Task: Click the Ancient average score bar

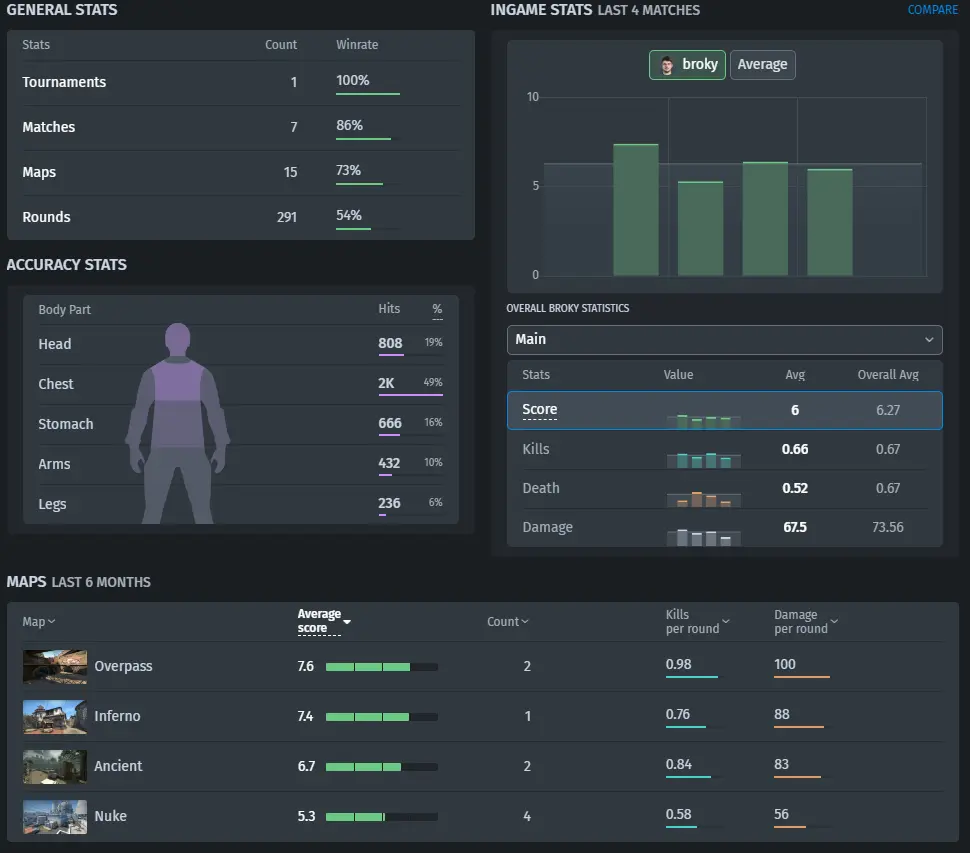Action: pos(382,767)
